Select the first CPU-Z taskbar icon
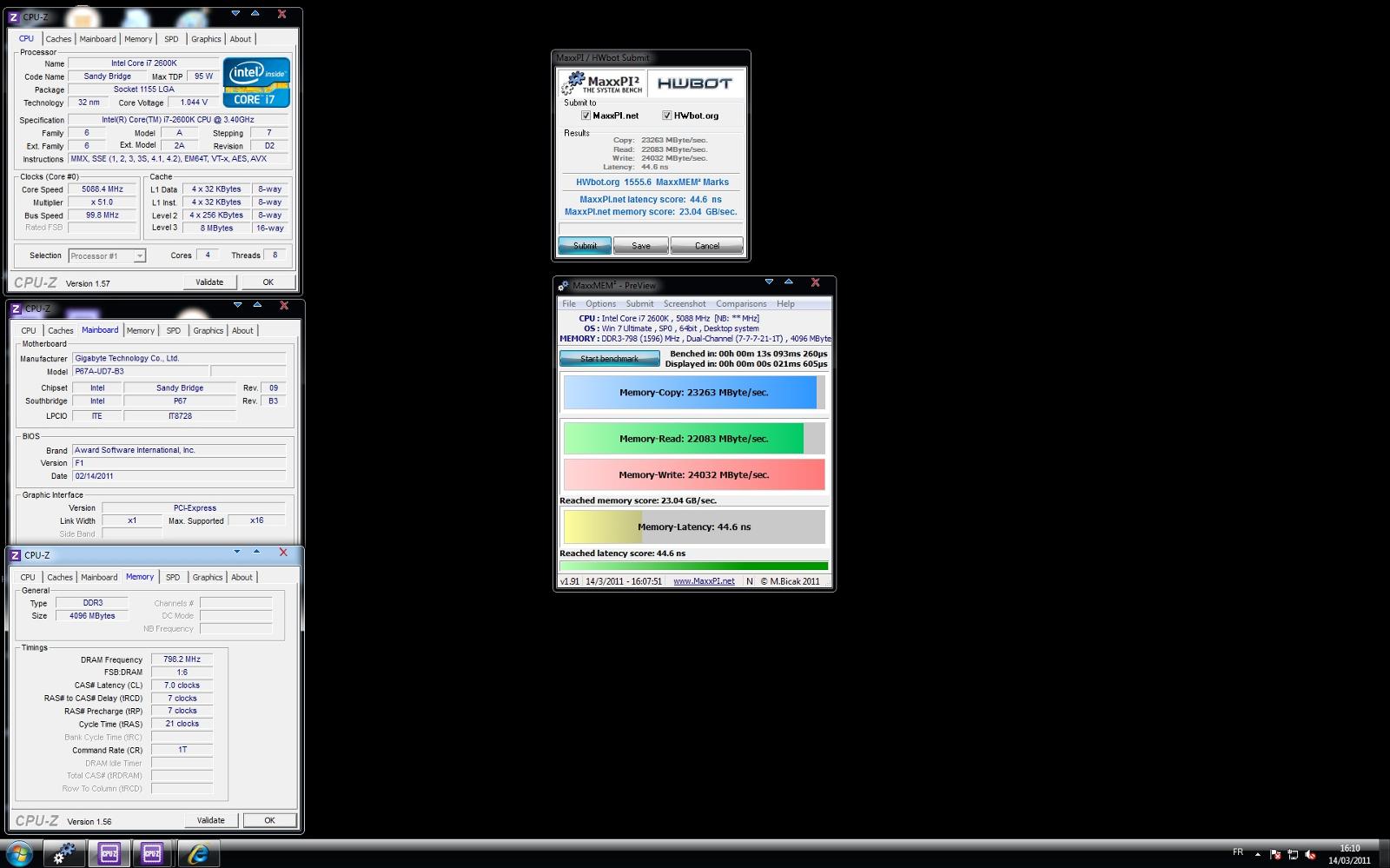Viewport: 1390px width, 868px height. pos(109,853)
